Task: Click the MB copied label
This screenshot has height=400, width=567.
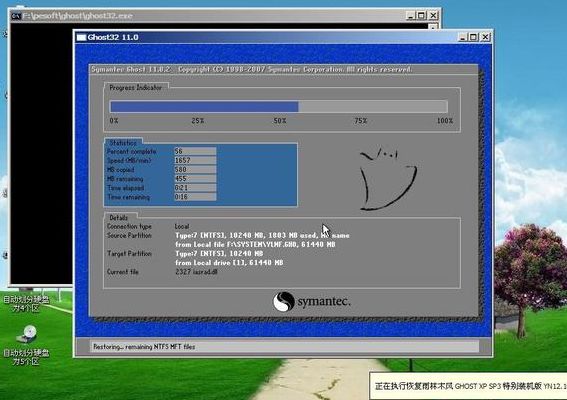Action: click(x=120, y=170)
